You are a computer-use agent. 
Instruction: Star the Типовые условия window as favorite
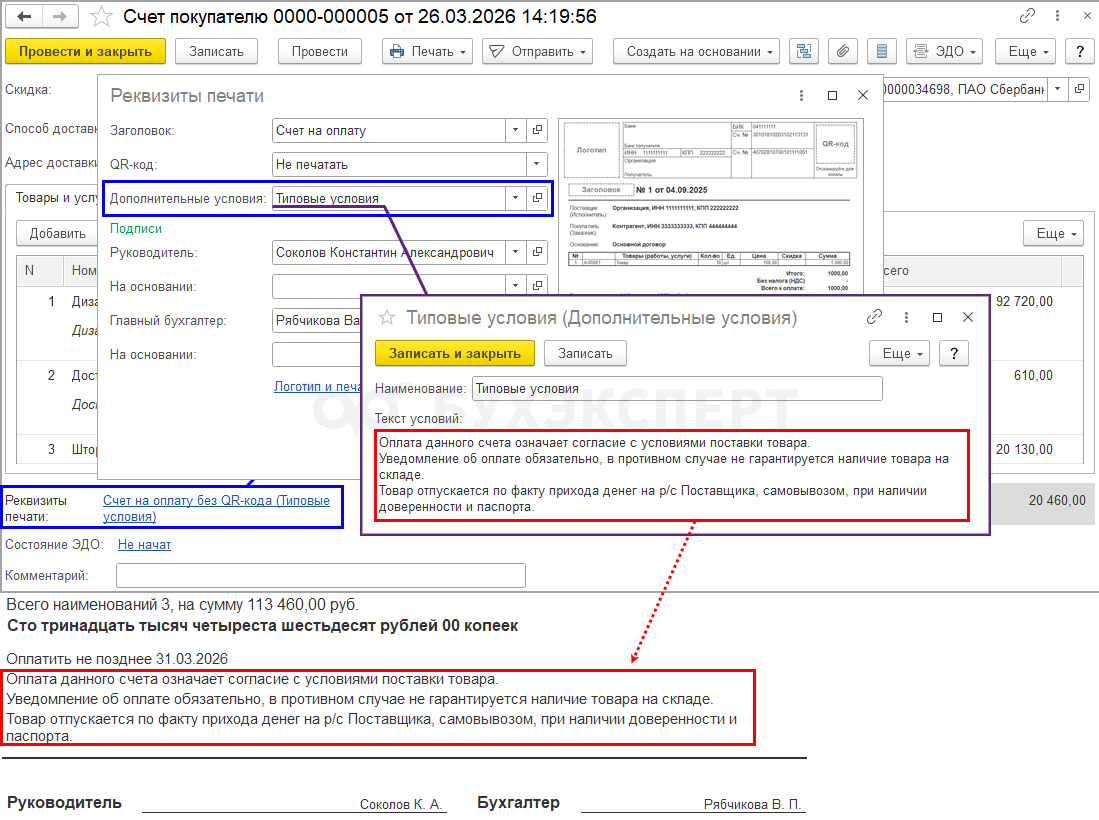(x=387, y=317)
